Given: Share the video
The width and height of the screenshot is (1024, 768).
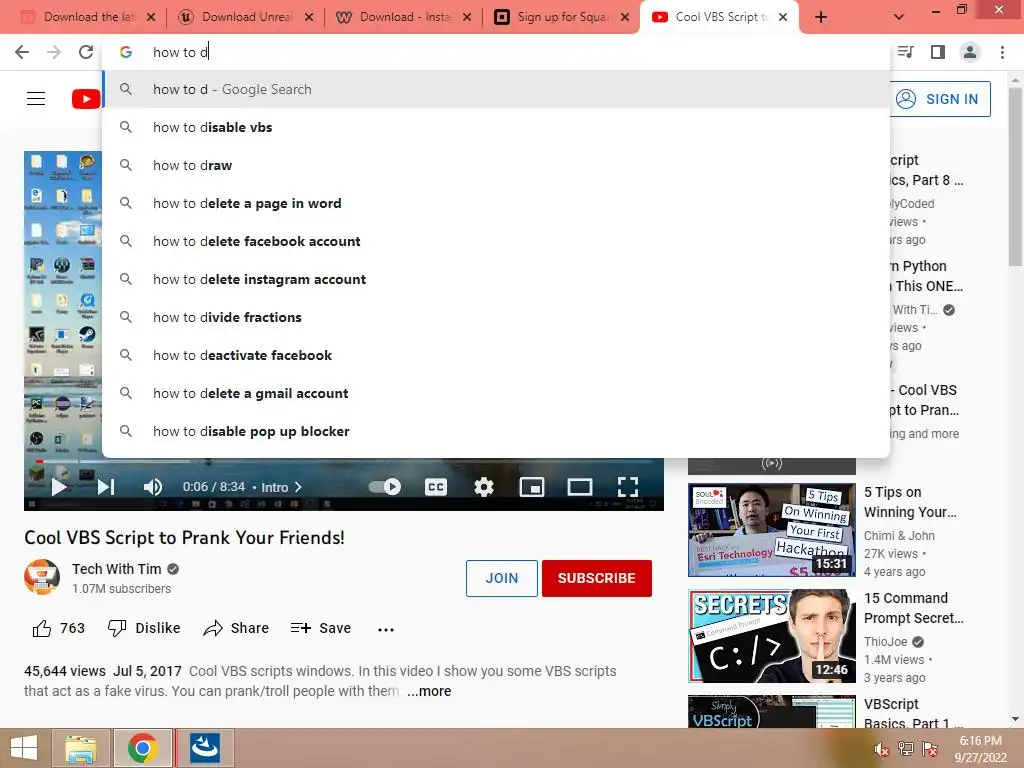Looking at the screenshot, I should 236,628.
